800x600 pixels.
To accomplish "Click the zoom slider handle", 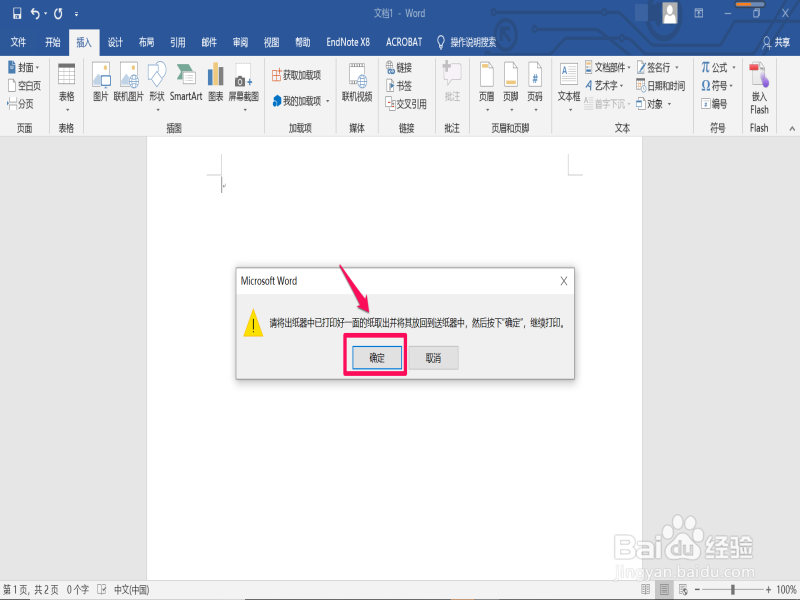I will tap(733, 590).
